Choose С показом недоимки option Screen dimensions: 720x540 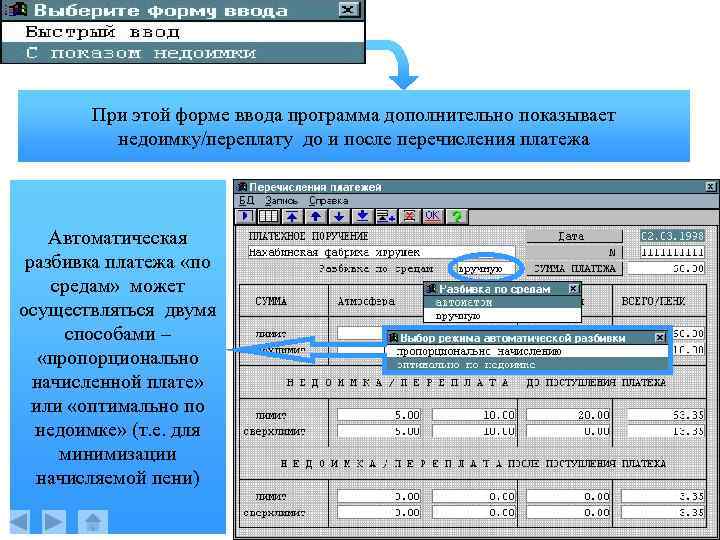pyautogui.click(x=183, y=53)
